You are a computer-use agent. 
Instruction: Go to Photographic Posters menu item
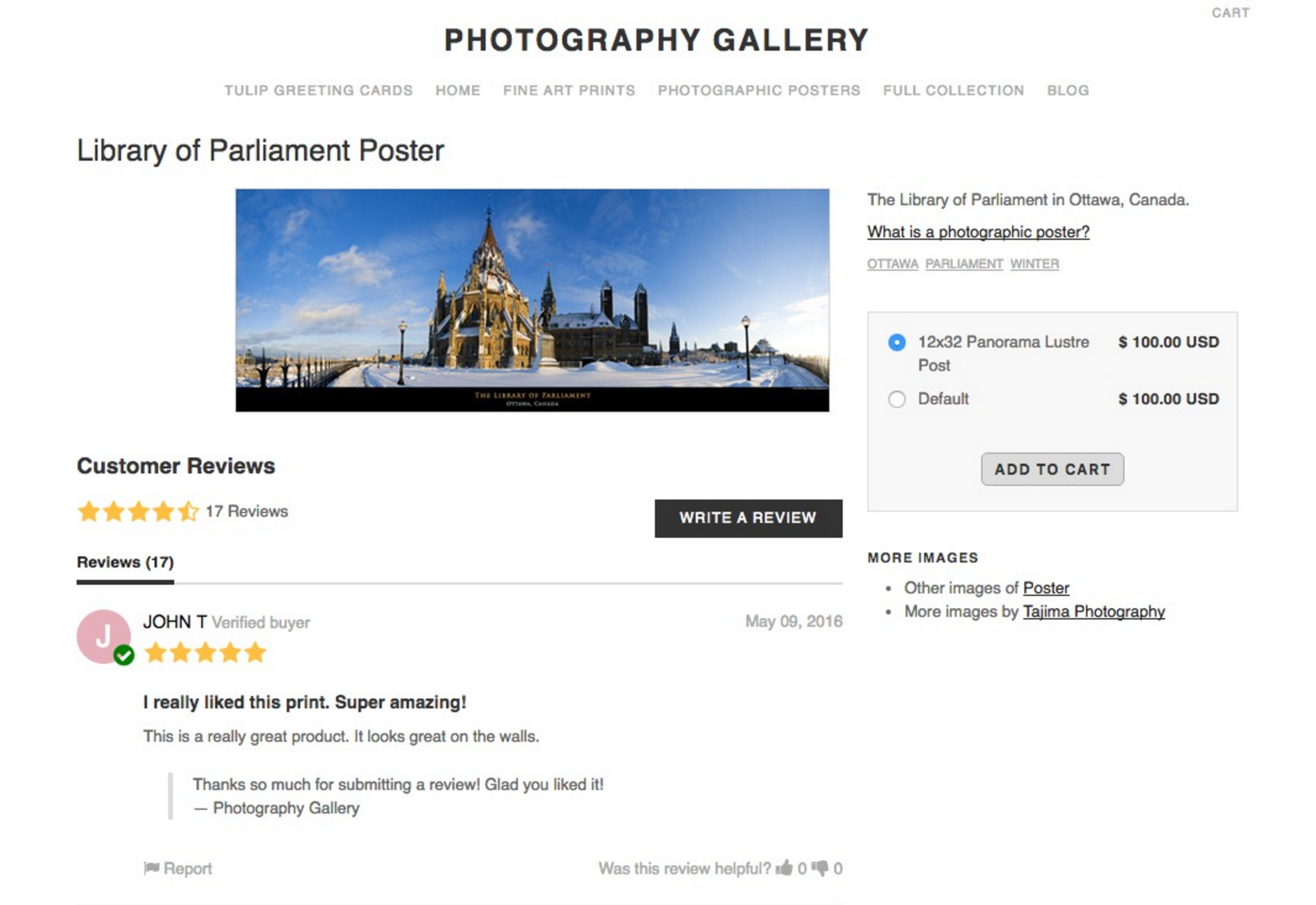click(x=759, y=90)
